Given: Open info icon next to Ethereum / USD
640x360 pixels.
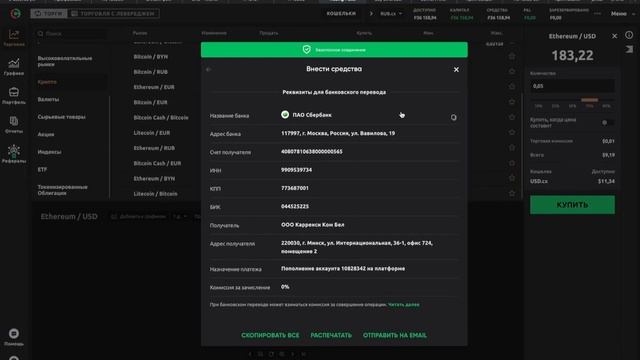Looking at the screenshot, I should pyautogui.click(x=629, y=35).
